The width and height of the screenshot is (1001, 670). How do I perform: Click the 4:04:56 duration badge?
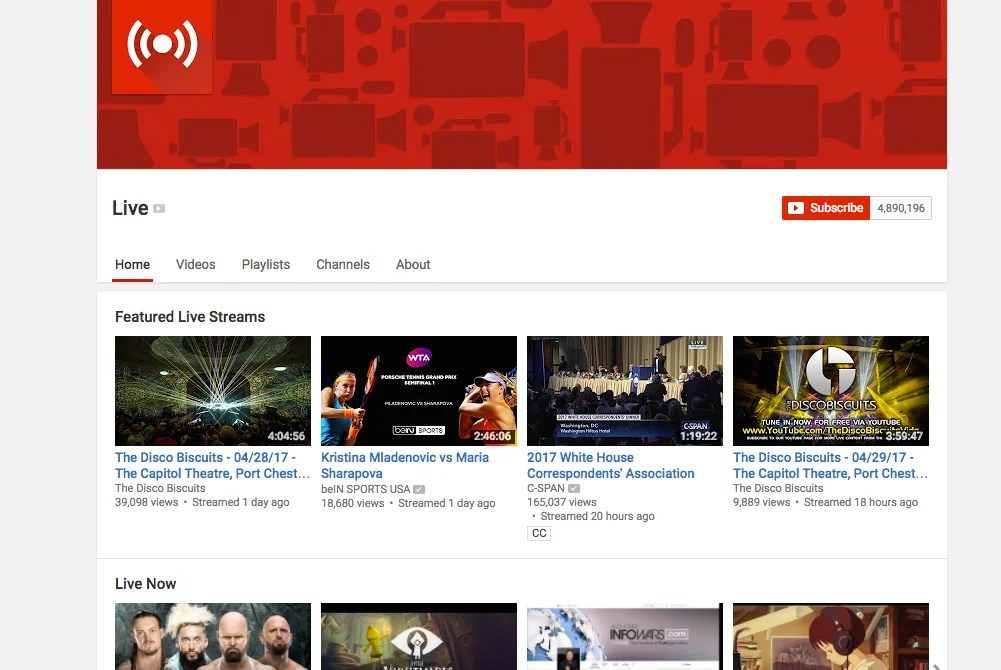(286, 436)
